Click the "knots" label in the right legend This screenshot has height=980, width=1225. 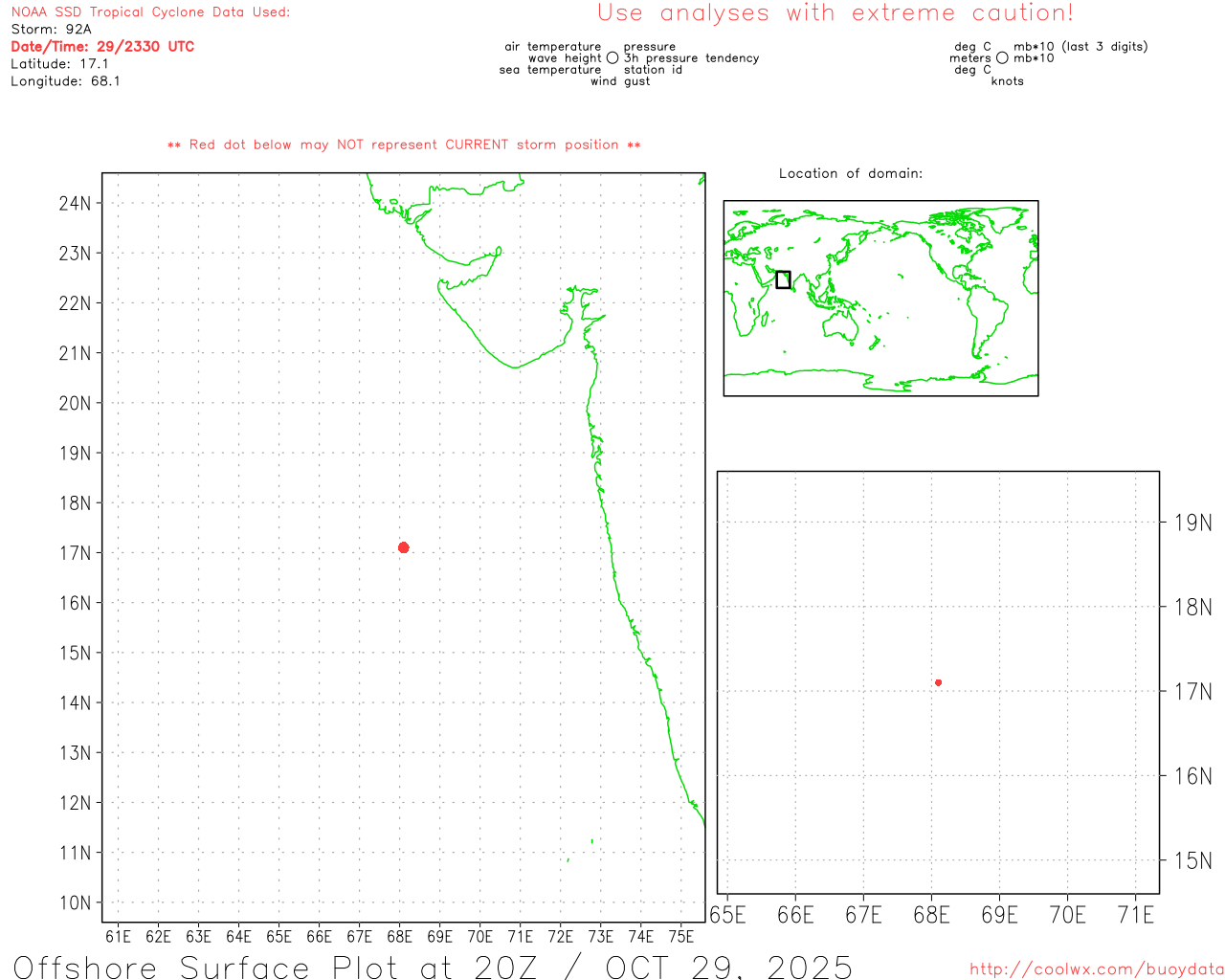pyautogui.click(x=1007, y=81)
